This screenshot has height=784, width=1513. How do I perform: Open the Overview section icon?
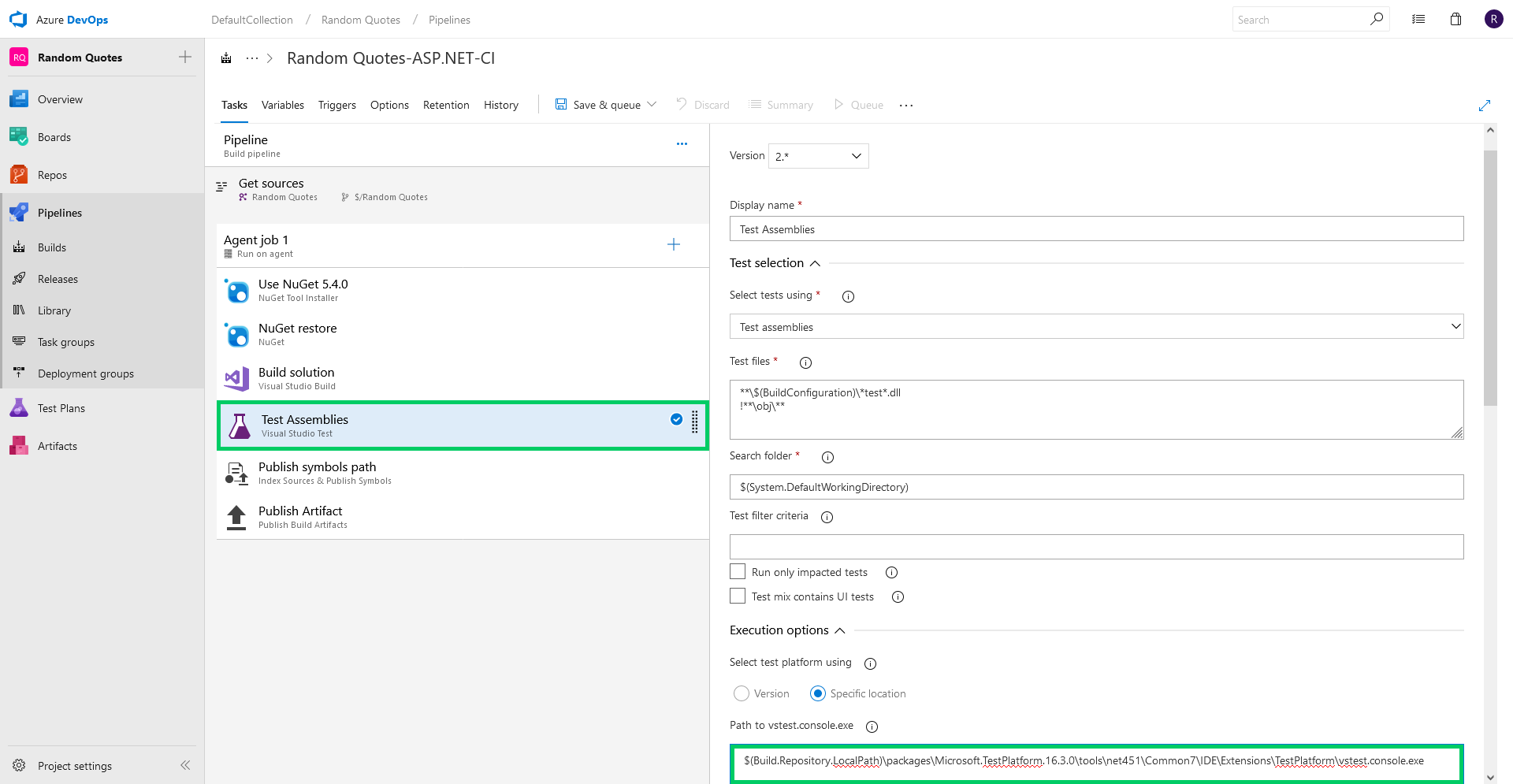click(19, 99)
